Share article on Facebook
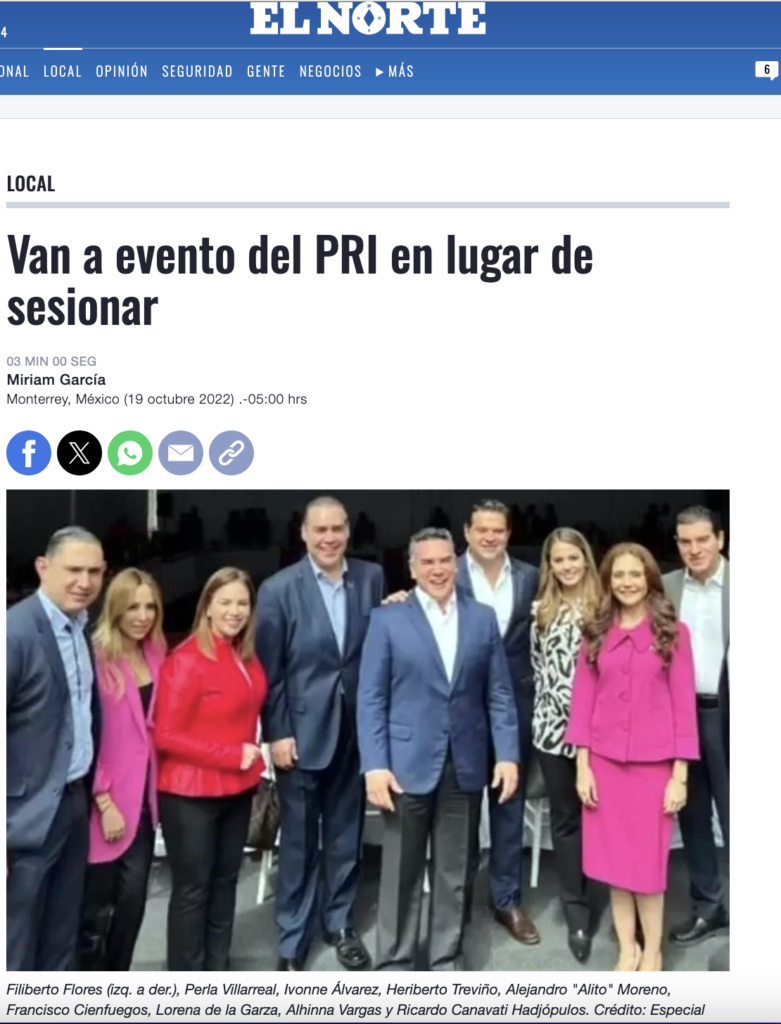Image resolution: width=781 pixels, height=1024 pixels. pyautogui.click(x=29, y=453)
